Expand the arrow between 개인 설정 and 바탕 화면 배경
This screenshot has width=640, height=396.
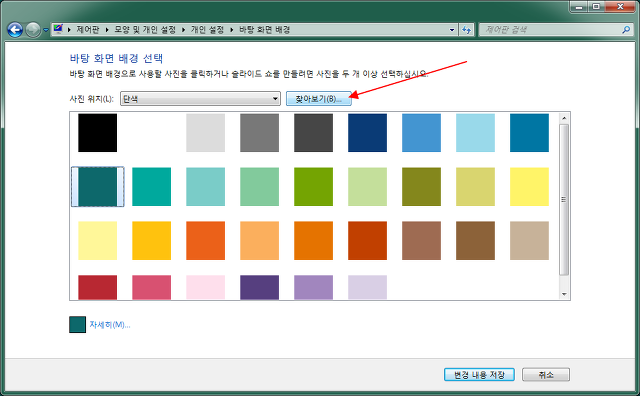(x=231, y=29)
